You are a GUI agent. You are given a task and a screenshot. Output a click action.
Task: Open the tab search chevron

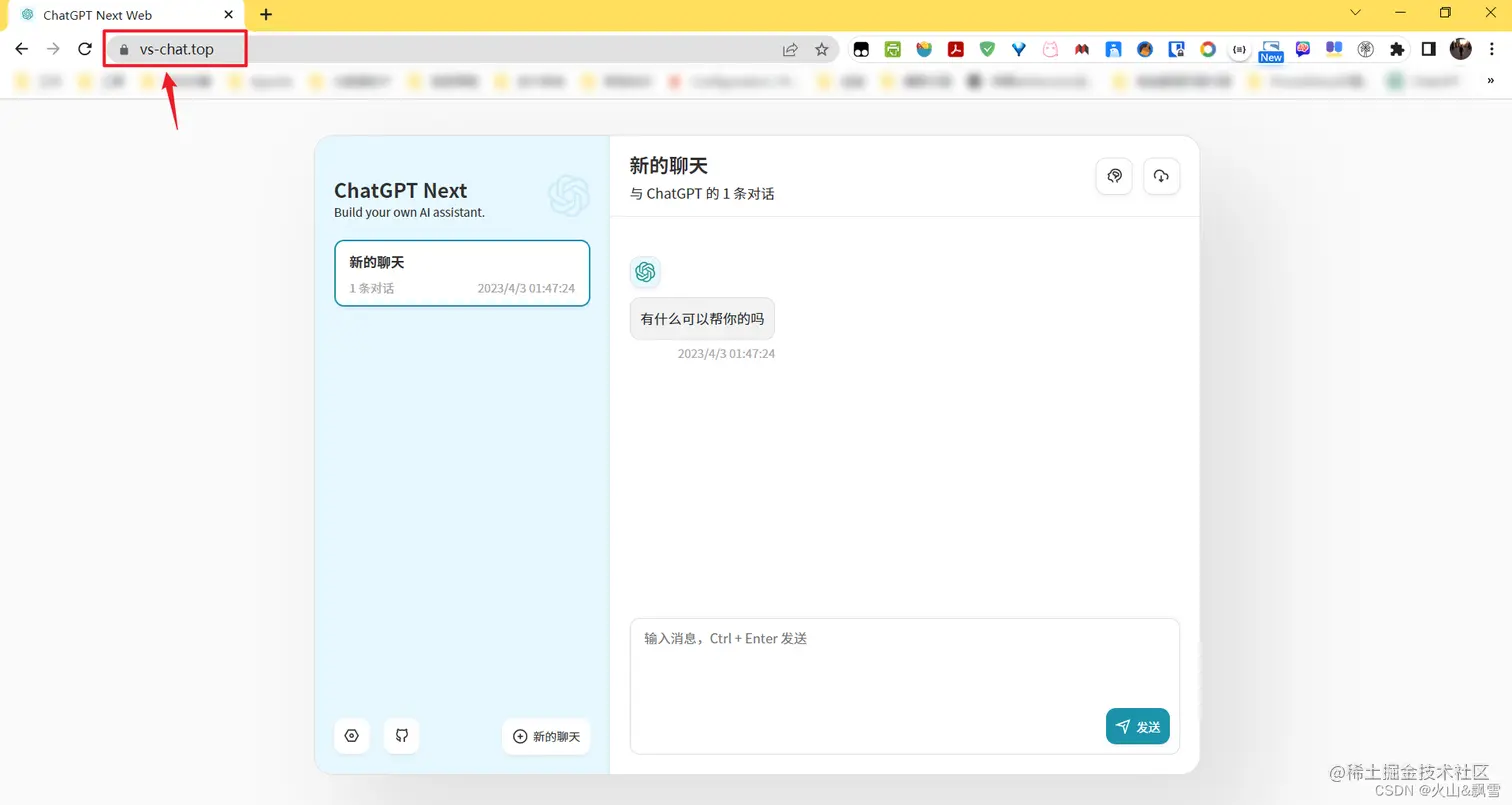(1356, 13)
